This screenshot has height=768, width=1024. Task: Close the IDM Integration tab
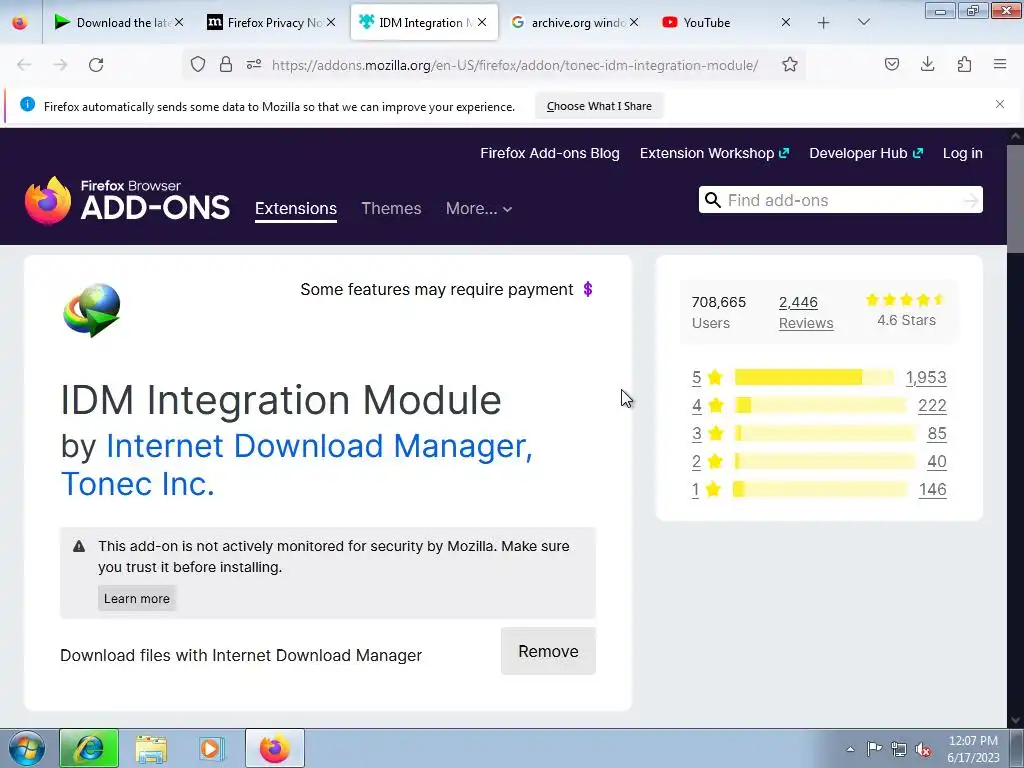[x=482, y=22]
